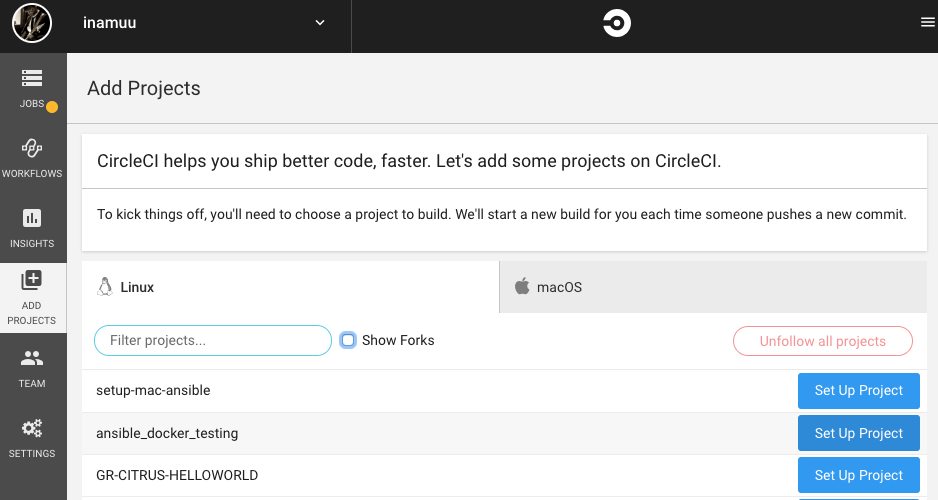Enable the Show Forks checkbox
938x500 pixels.
(x=348, y=340)
